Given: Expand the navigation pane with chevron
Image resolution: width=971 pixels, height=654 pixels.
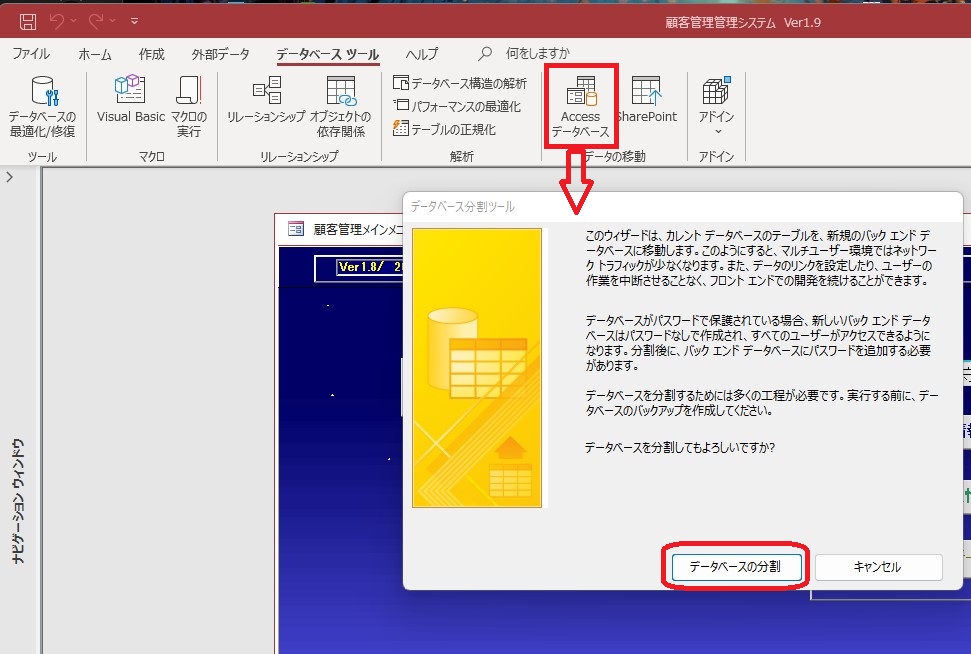Looking at the screenshot, I should 9,177.
